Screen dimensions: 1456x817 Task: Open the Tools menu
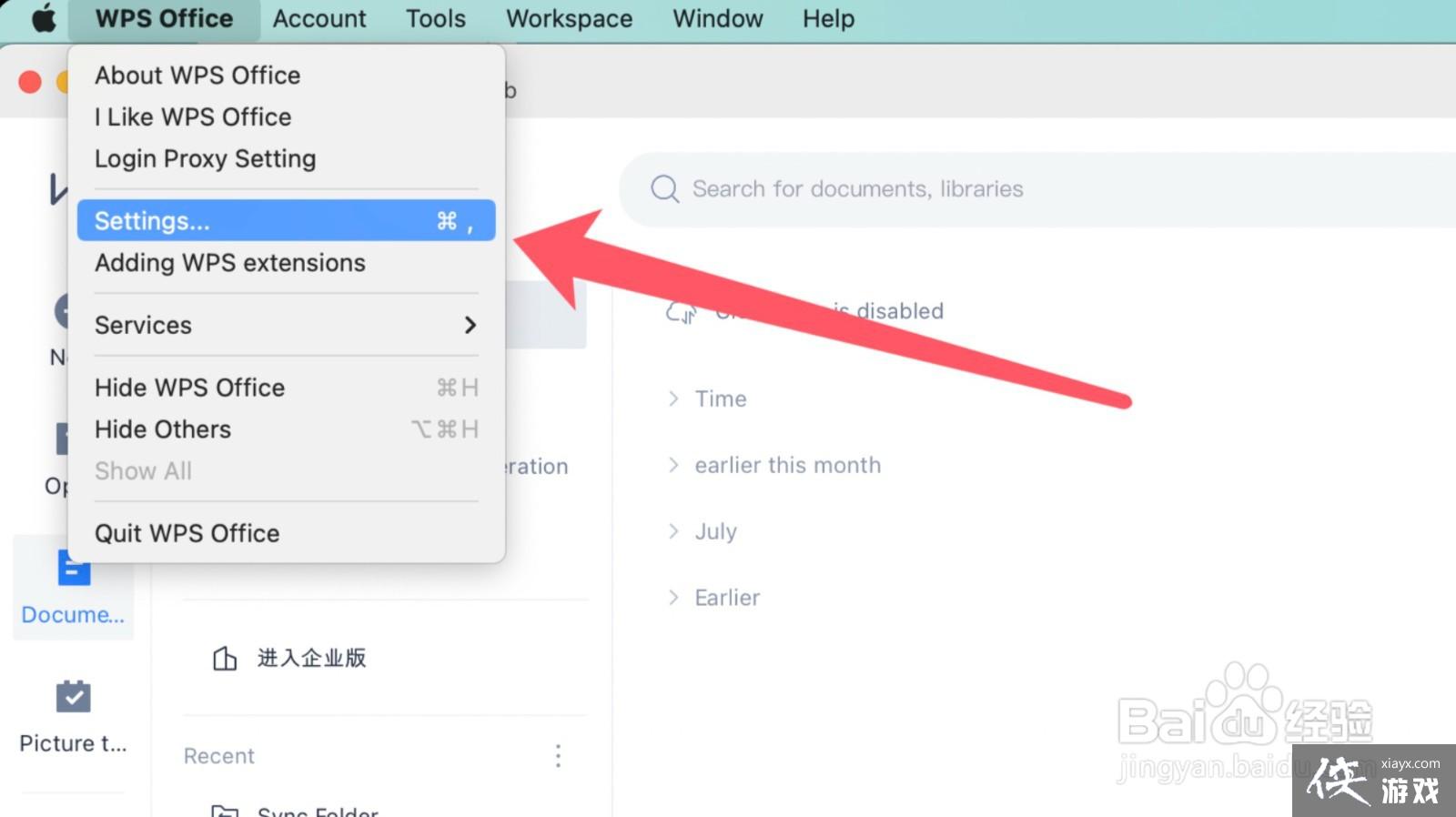point(436,18)
